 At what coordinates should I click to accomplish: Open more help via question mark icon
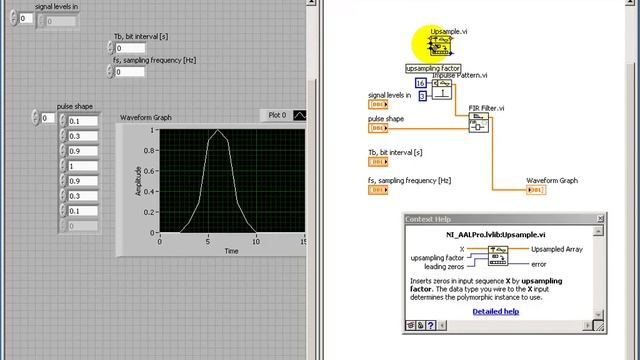[x=431, y=325]
